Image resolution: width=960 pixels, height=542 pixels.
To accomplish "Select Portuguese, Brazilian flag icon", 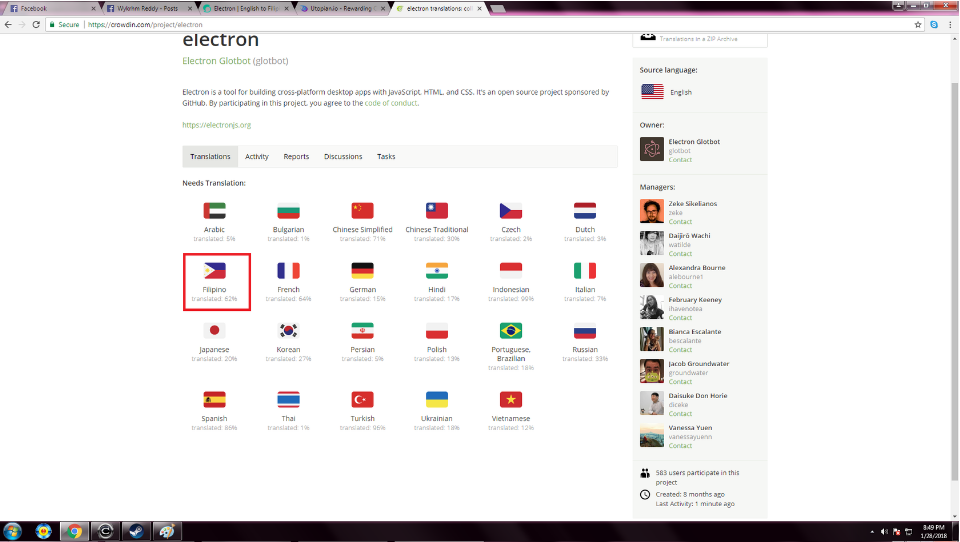I will tap(511, 331).
